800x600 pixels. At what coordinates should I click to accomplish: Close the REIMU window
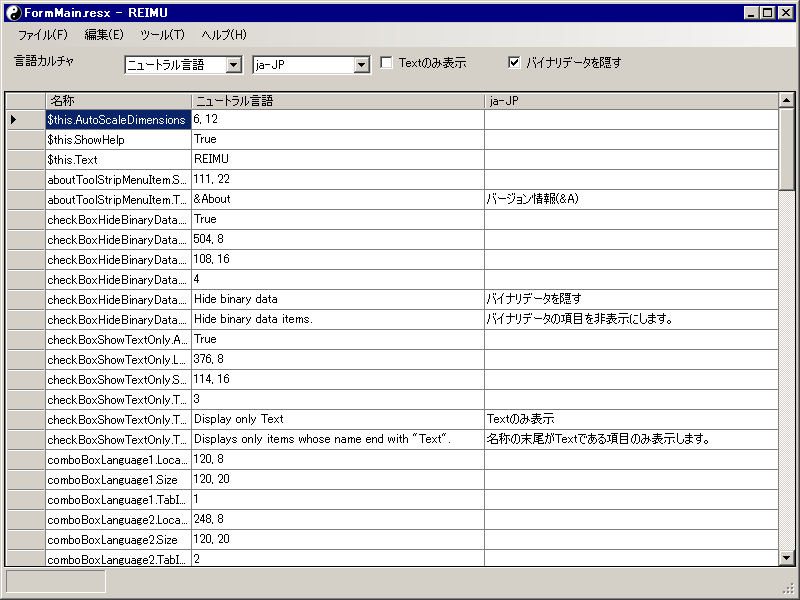[786, 13]
